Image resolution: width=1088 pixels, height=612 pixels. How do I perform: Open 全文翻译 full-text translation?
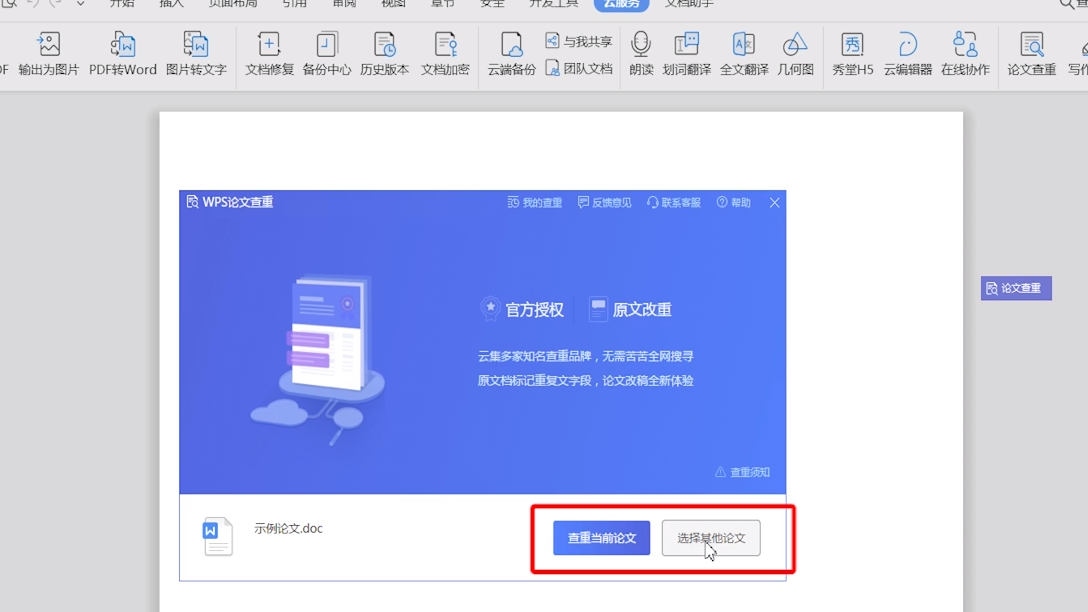744,53
